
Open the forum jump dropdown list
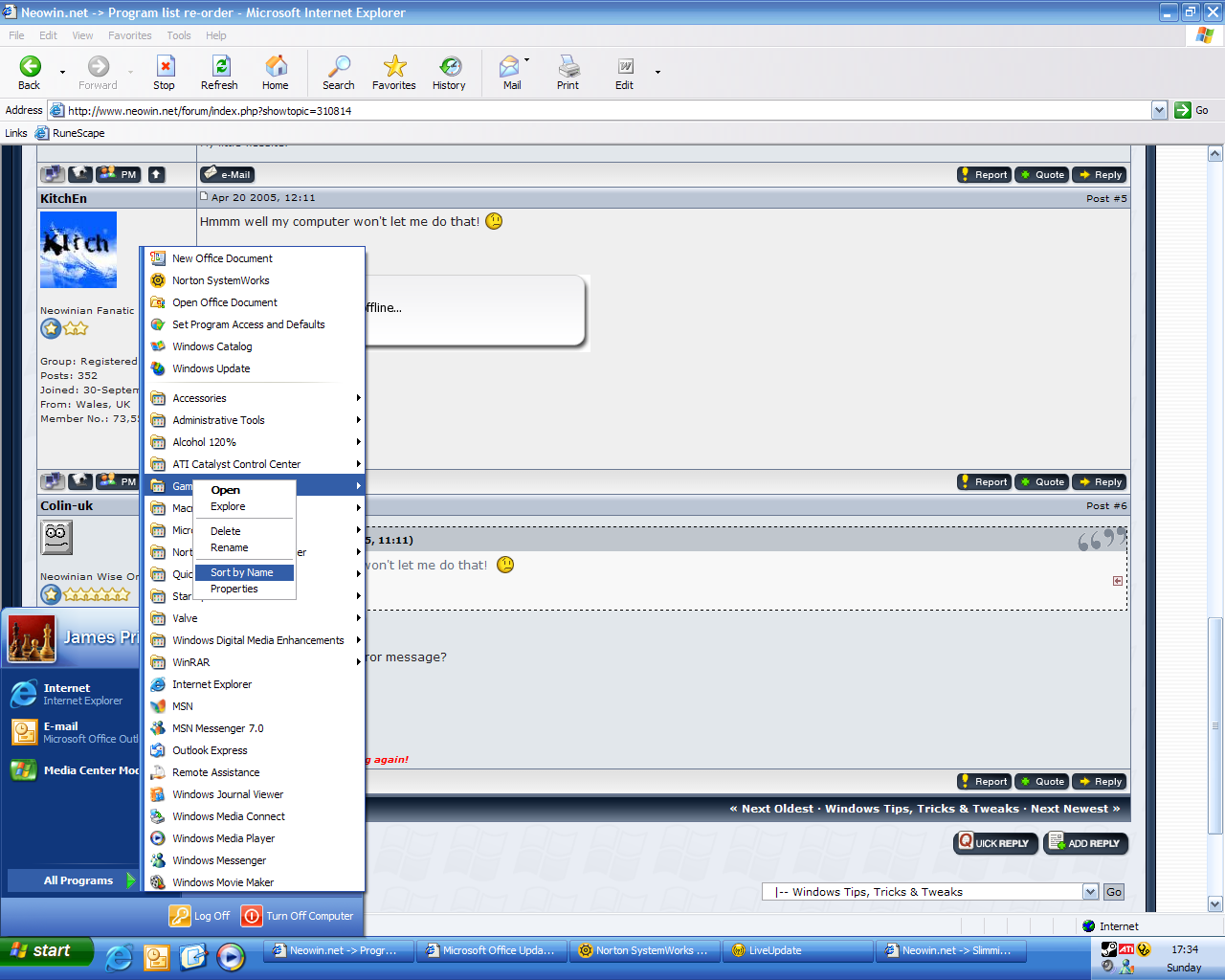(x=1090, y=892)
